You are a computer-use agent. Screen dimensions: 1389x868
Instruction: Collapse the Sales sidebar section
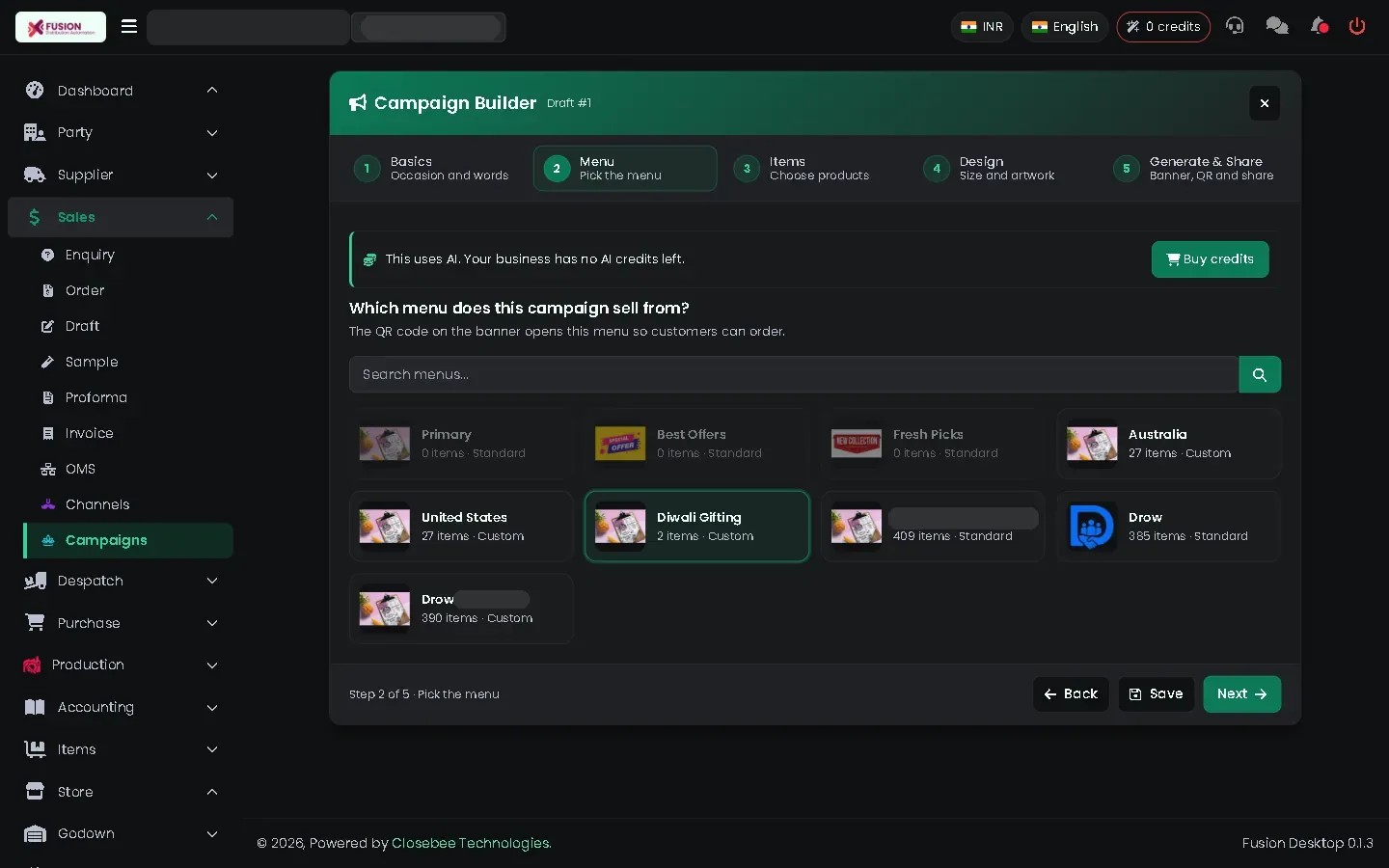coord(121,217)
